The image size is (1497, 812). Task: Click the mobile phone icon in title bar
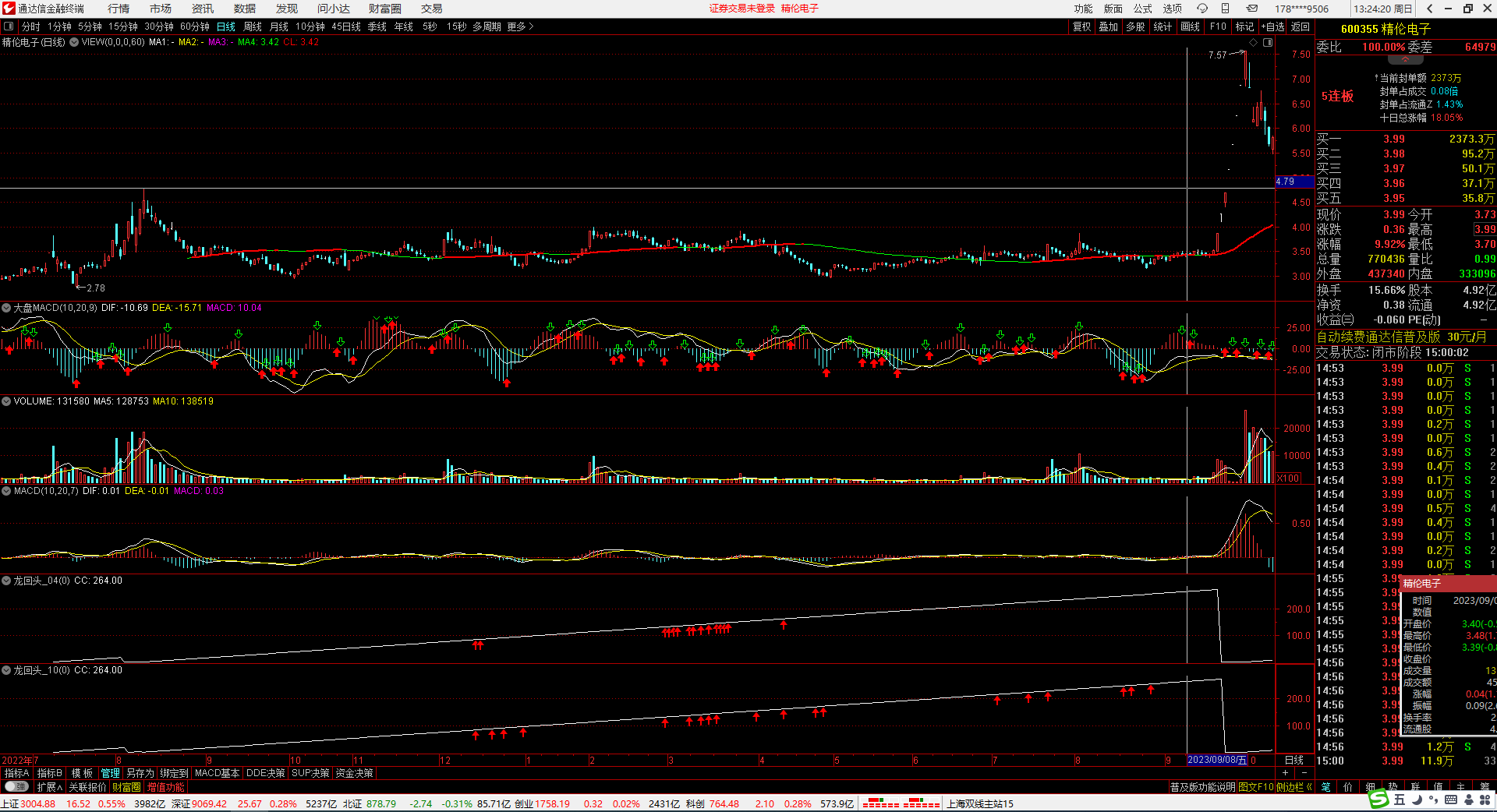coord(1225,9)
